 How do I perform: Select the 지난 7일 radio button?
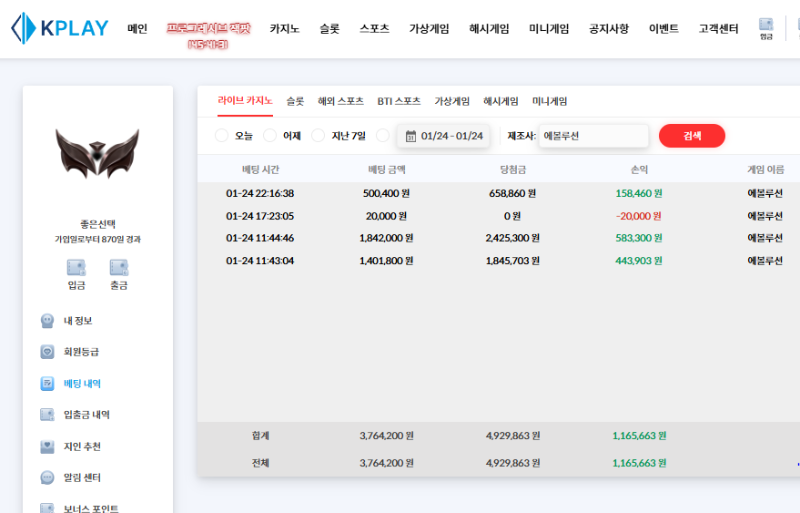[319, 136]
